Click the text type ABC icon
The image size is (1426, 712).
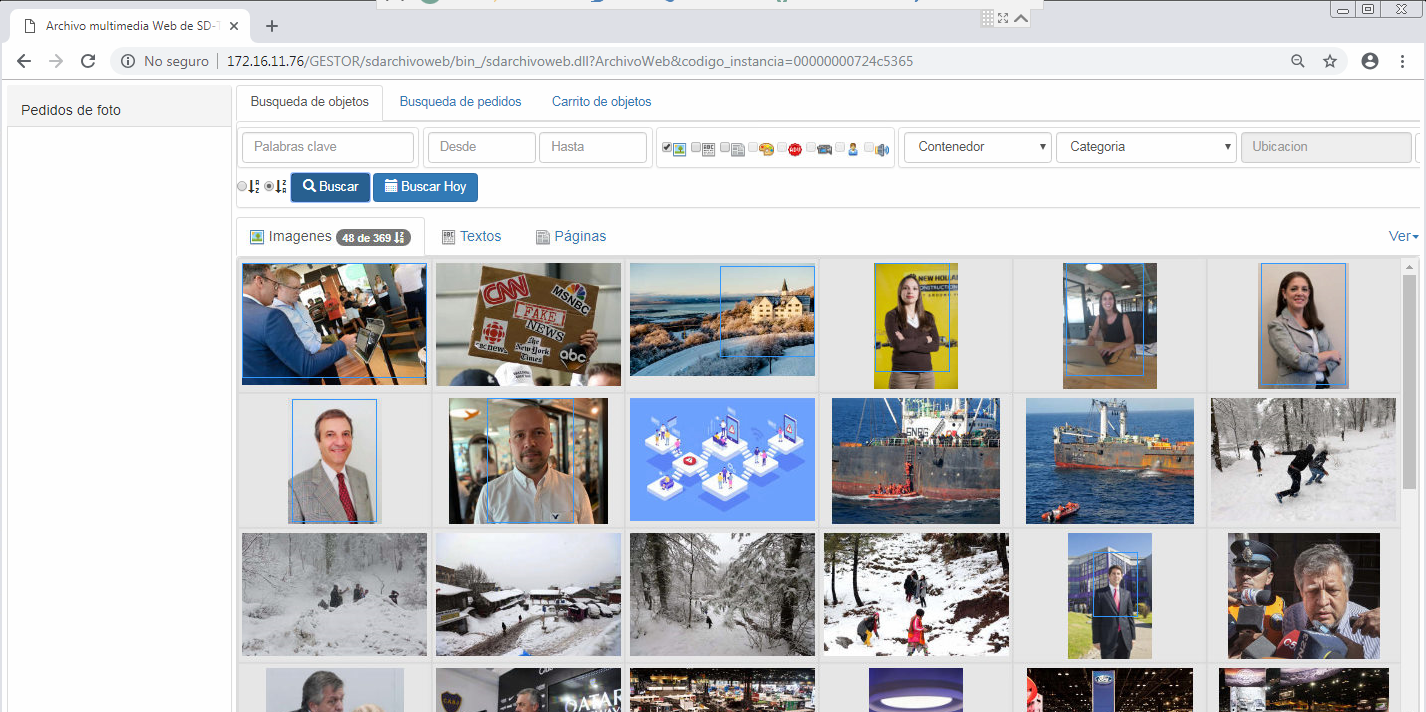(708, 150)
